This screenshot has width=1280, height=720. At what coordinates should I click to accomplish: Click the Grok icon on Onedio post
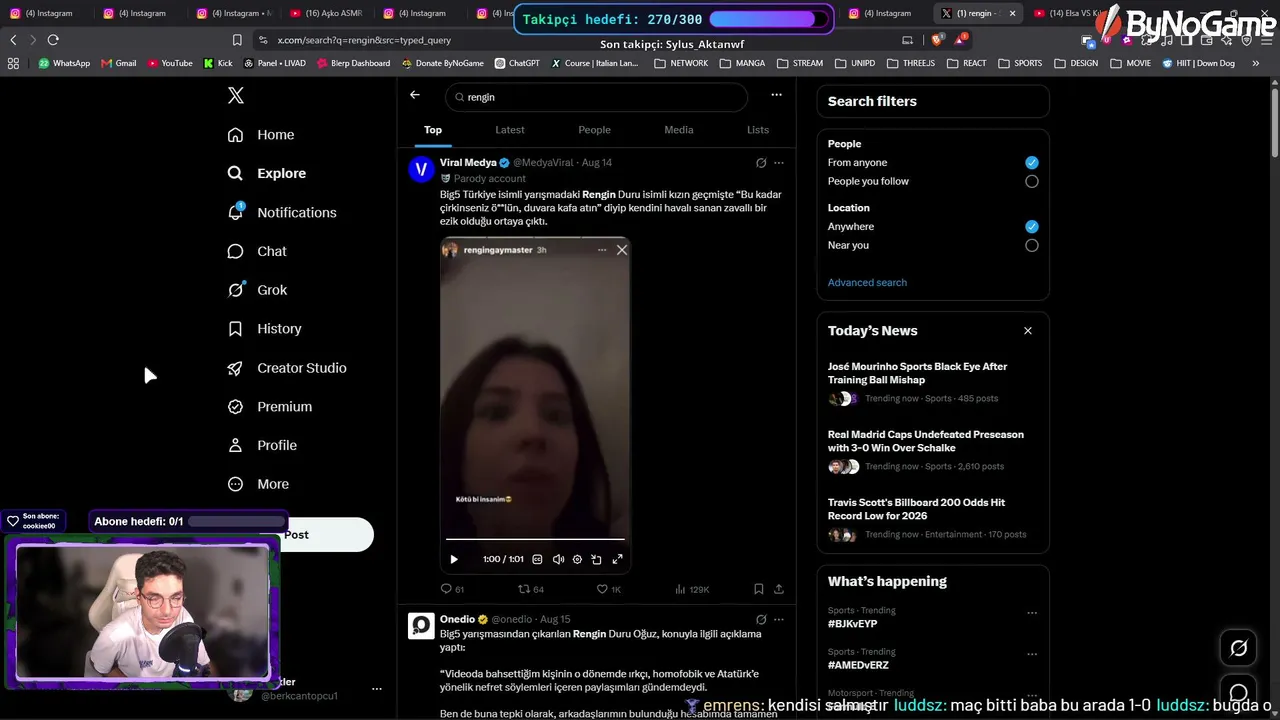[x=761, y=620]
